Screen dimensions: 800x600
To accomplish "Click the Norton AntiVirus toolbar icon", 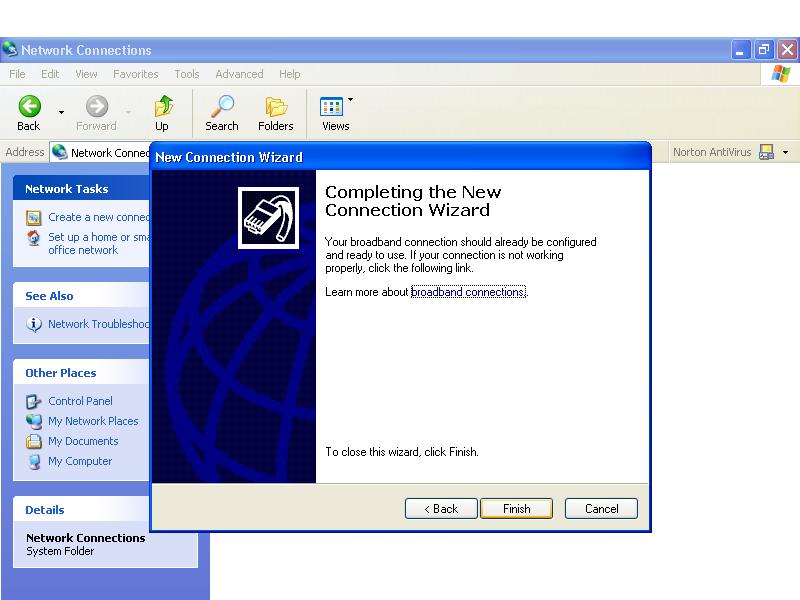I will (x=766, y=152).
